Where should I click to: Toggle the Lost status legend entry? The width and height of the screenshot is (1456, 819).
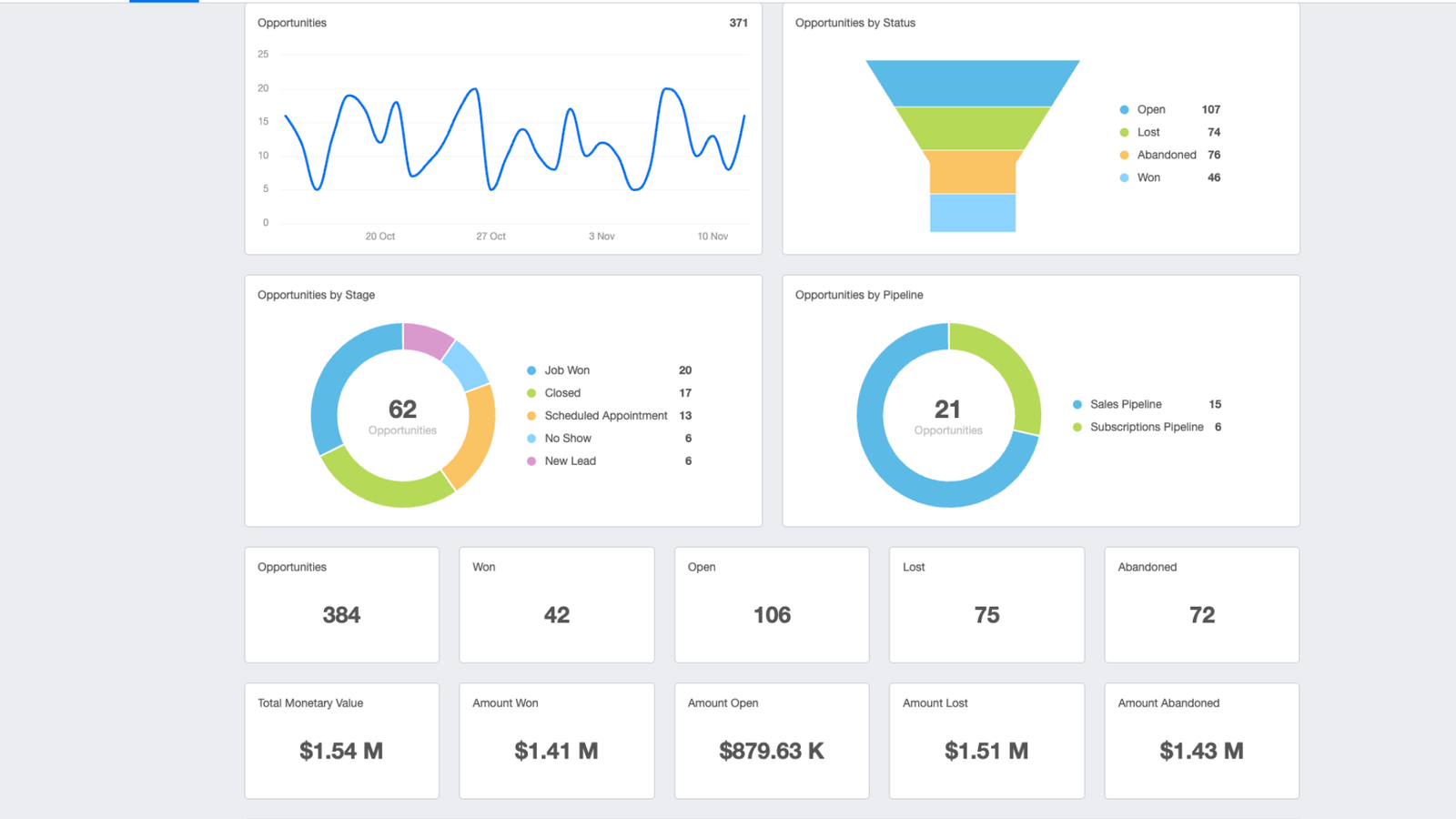(1148, 132)
